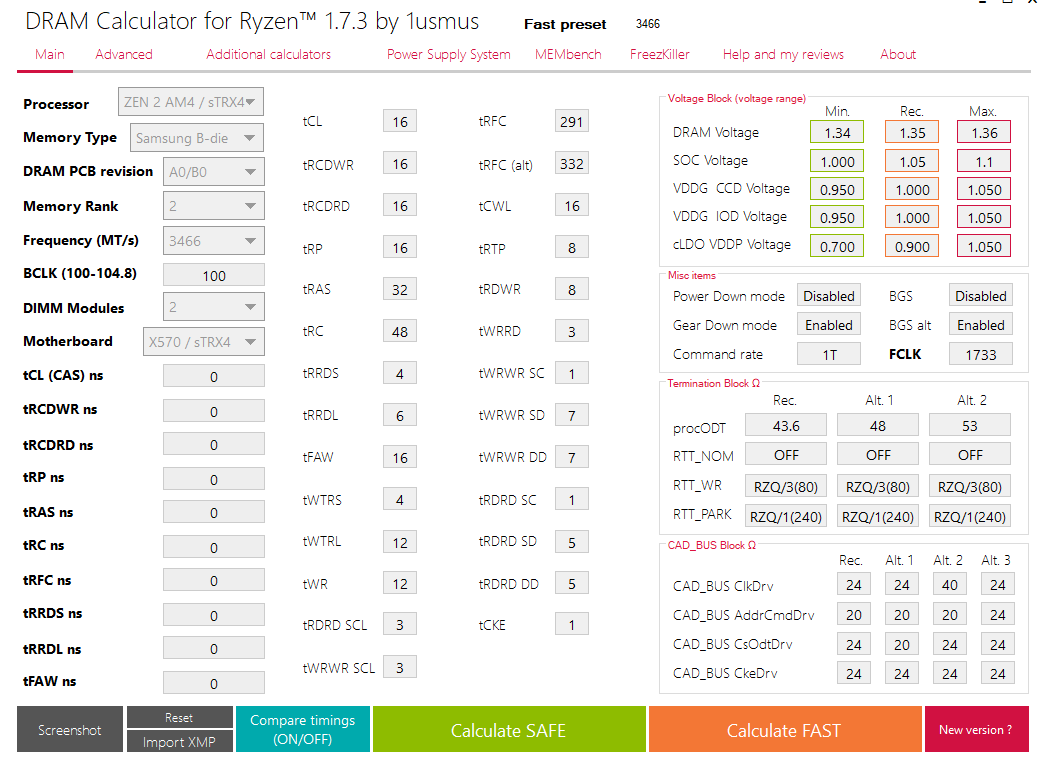Click the BGS Disabled value
The image size is (1040, 769).
(x=981, y=296)
